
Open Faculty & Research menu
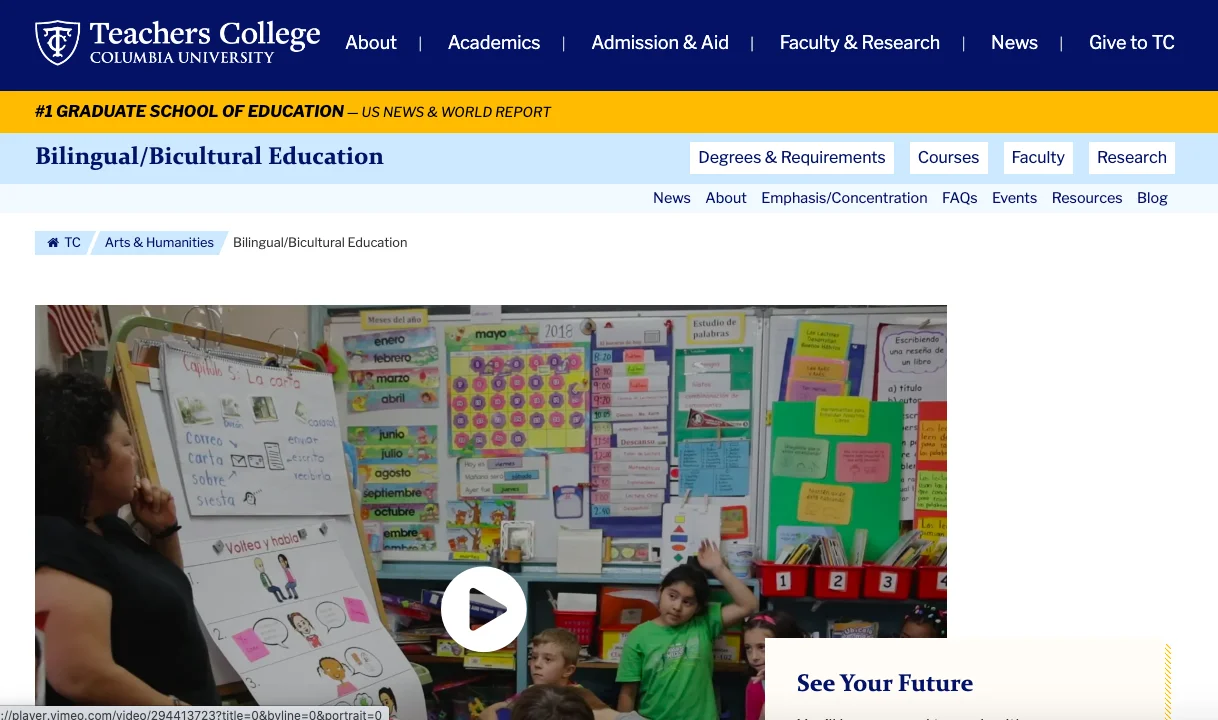click(x=860, y=43)
